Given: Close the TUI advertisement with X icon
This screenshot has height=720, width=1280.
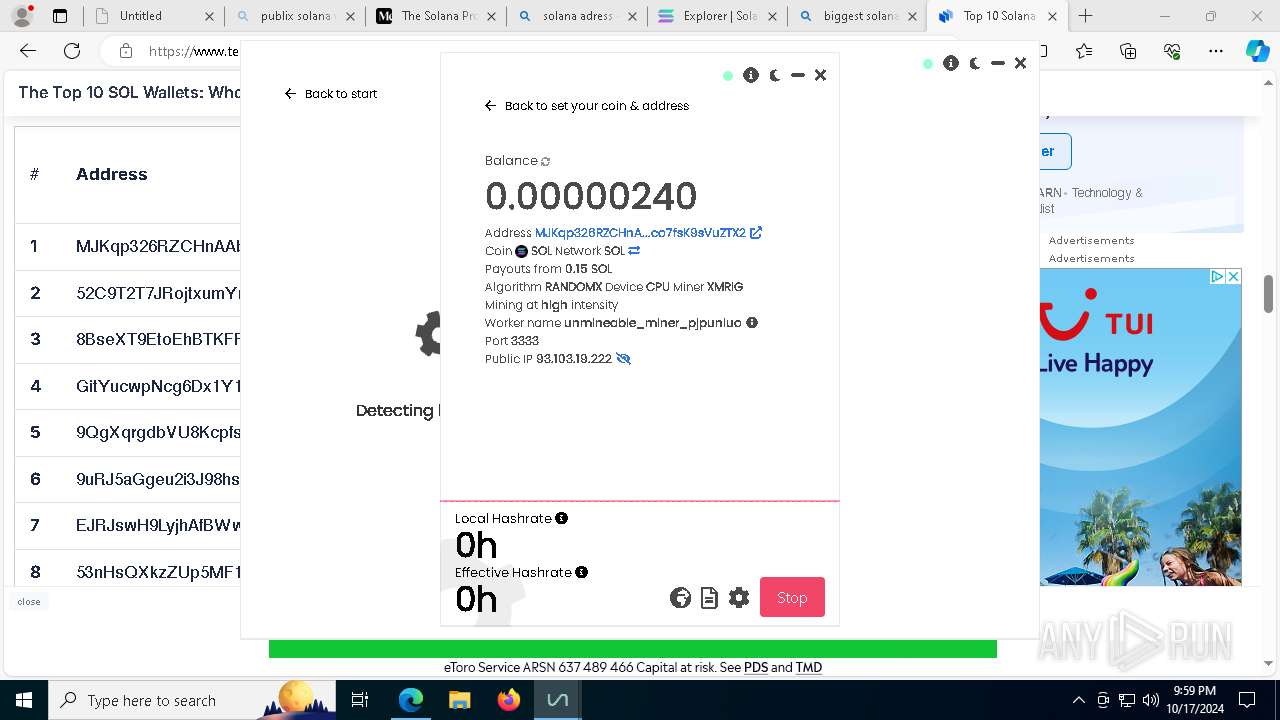Looking at the screenshot, I should pyautogui.click(x=1234, y=277).
